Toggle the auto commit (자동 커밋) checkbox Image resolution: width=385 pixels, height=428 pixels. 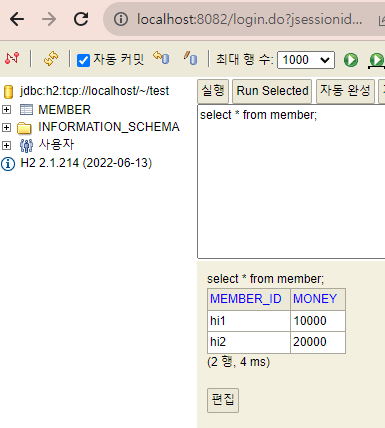coord(83,60)
